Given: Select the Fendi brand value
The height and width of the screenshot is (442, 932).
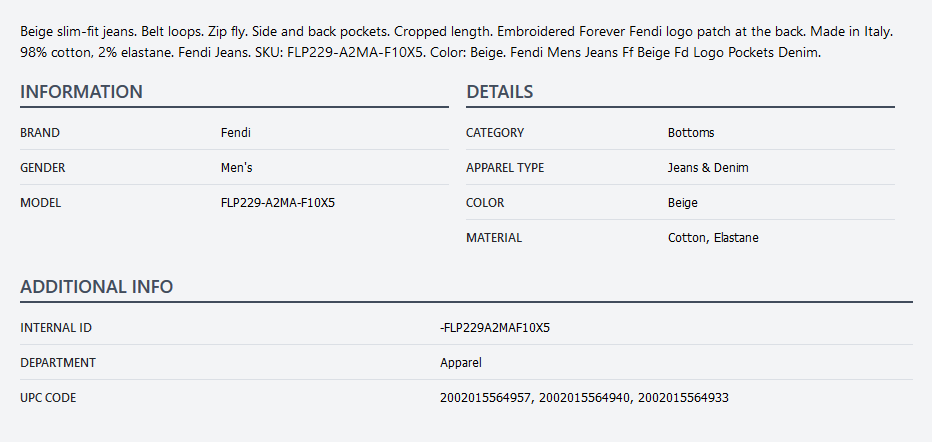Looking at the screenshot, I should point(235,132).
